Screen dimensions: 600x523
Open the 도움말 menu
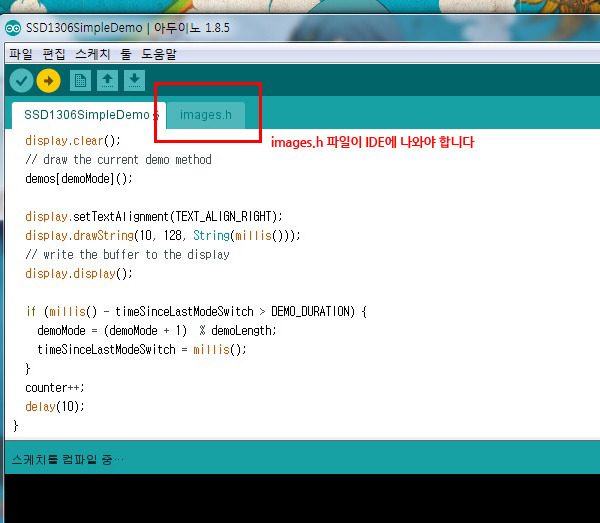click(159, 54)
